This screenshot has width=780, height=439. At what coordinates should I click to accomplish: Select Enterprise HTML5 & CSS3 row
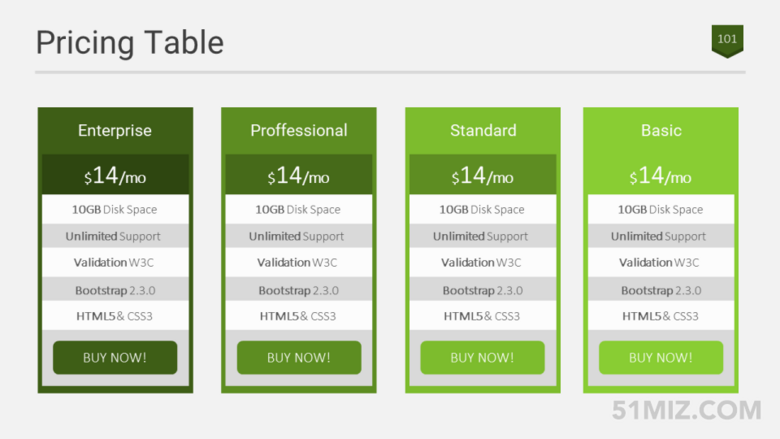pos(115,316)
